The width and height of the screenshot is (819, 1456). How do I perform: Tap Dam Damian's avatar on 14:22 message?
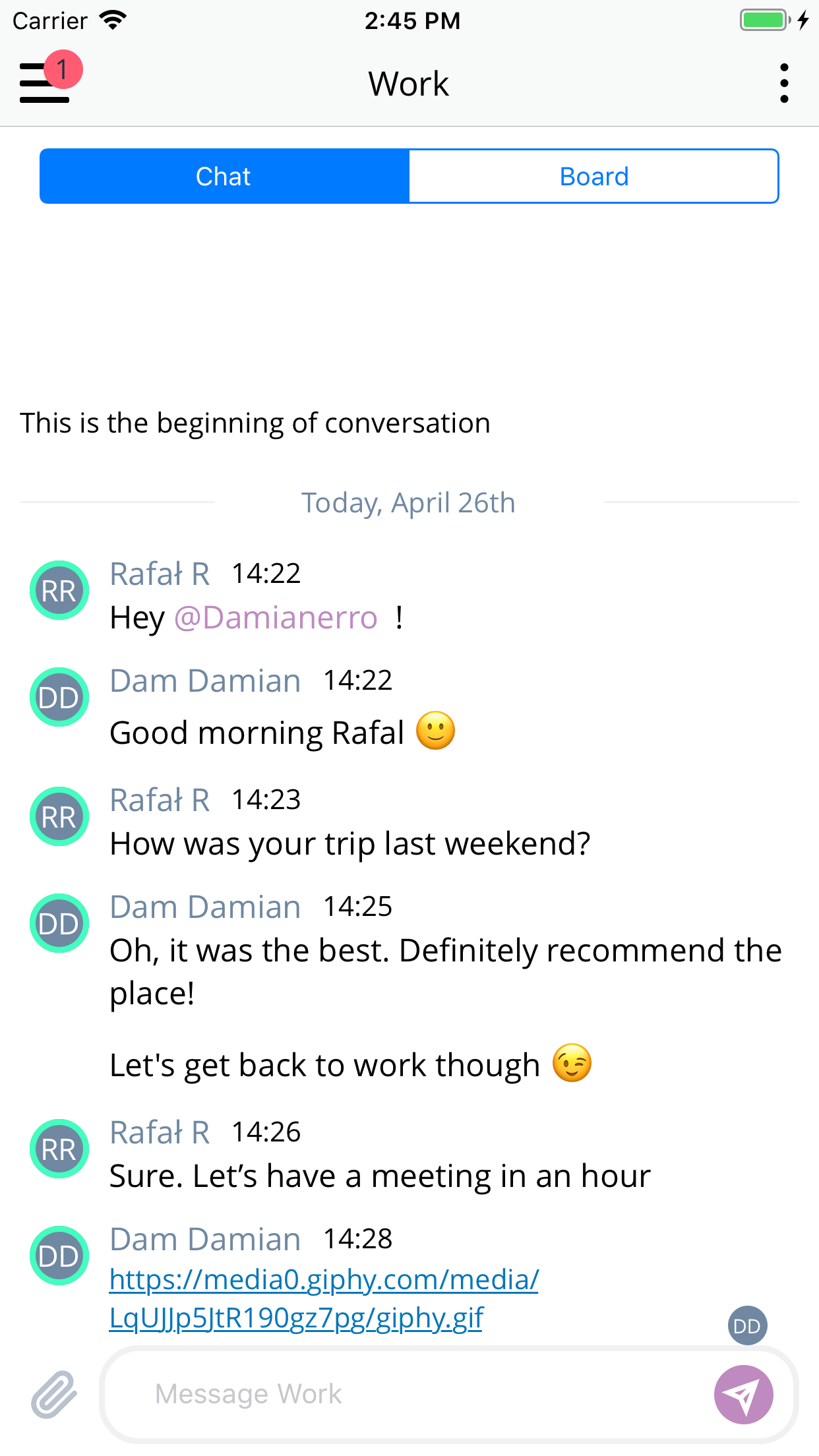59,697
